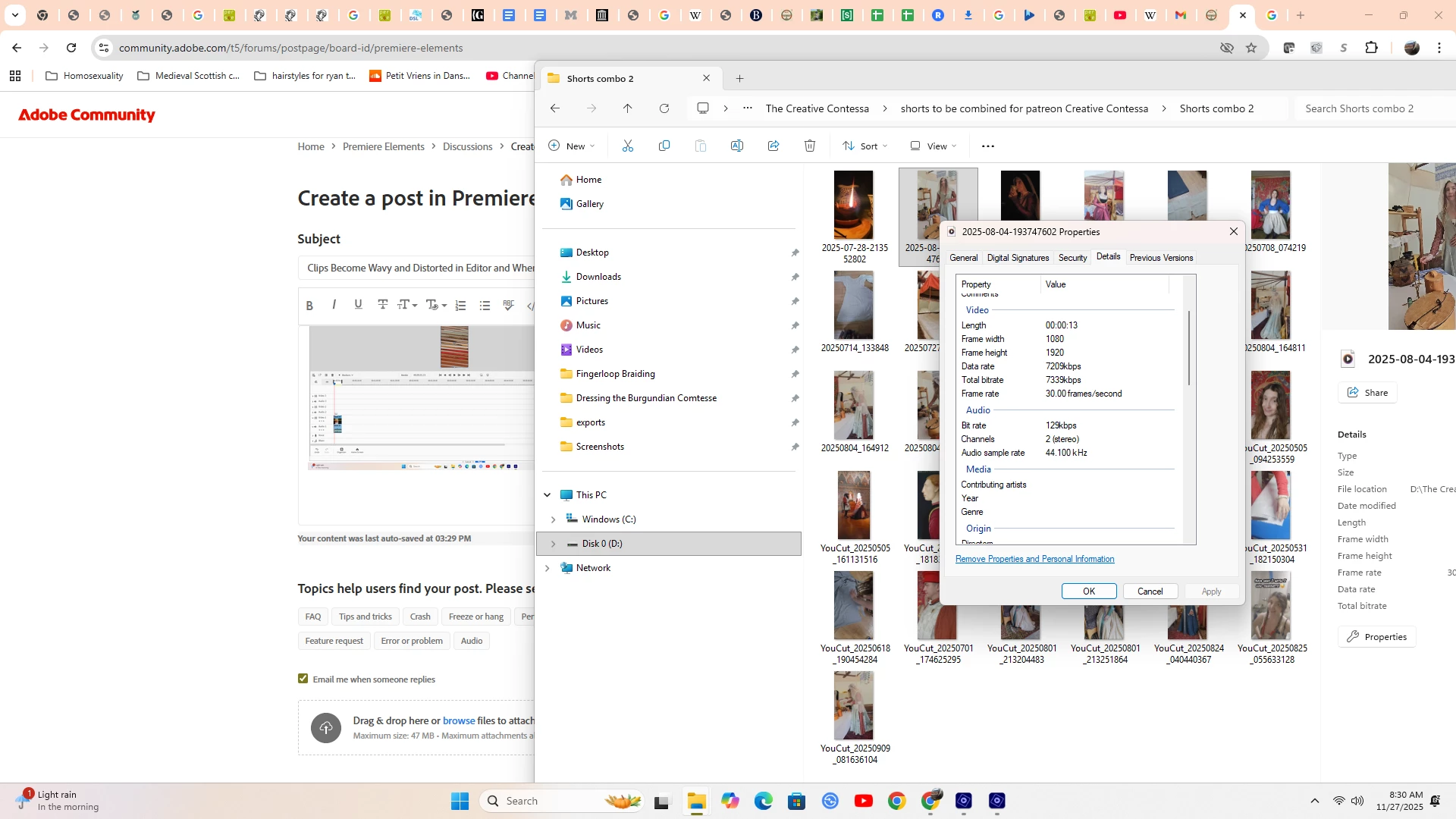Click the Subject input field
Screen dimensions: 1456x819
pos(417,268)
